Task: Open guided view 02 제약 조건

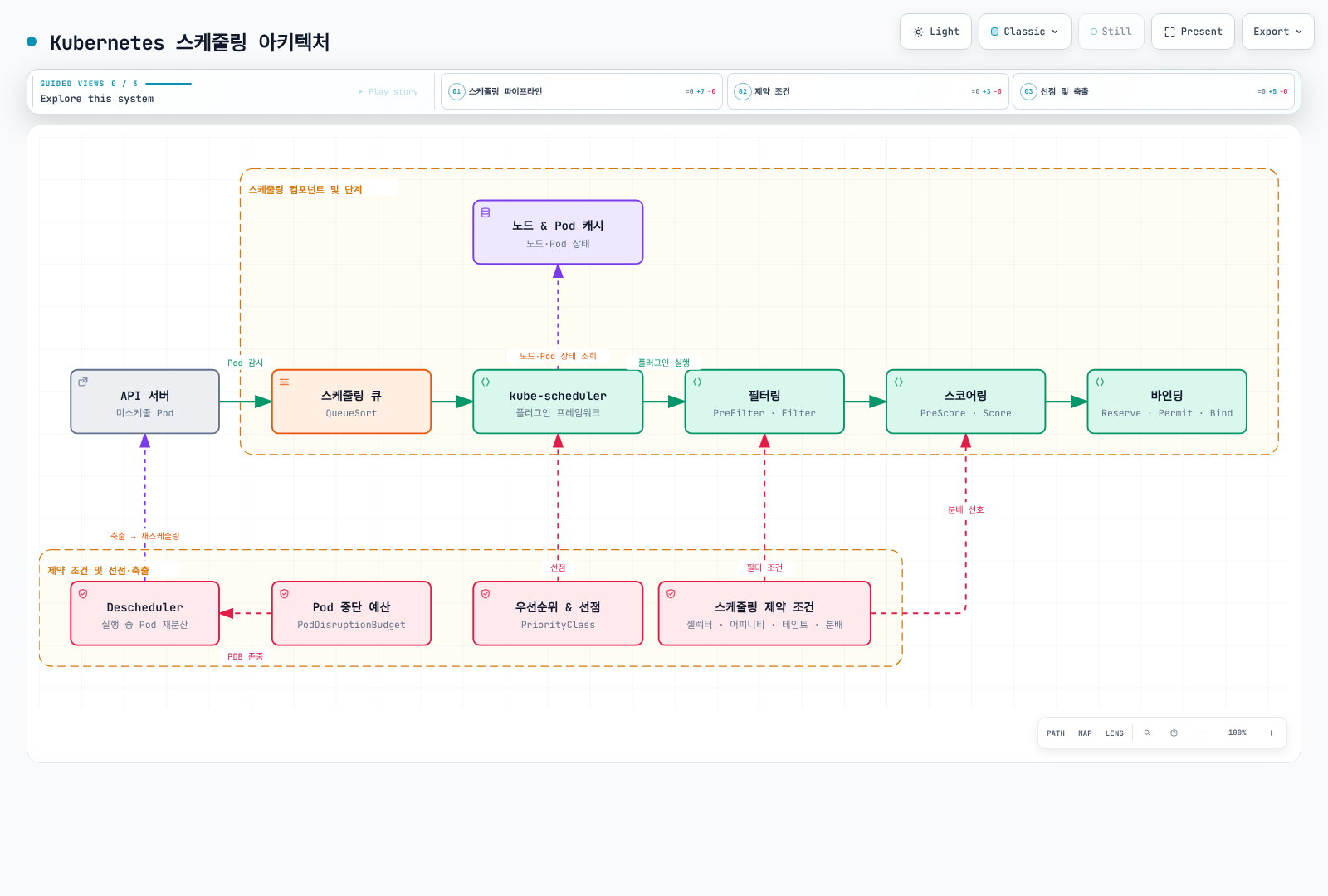Action: pyautogui.click(x=867, y=91)
